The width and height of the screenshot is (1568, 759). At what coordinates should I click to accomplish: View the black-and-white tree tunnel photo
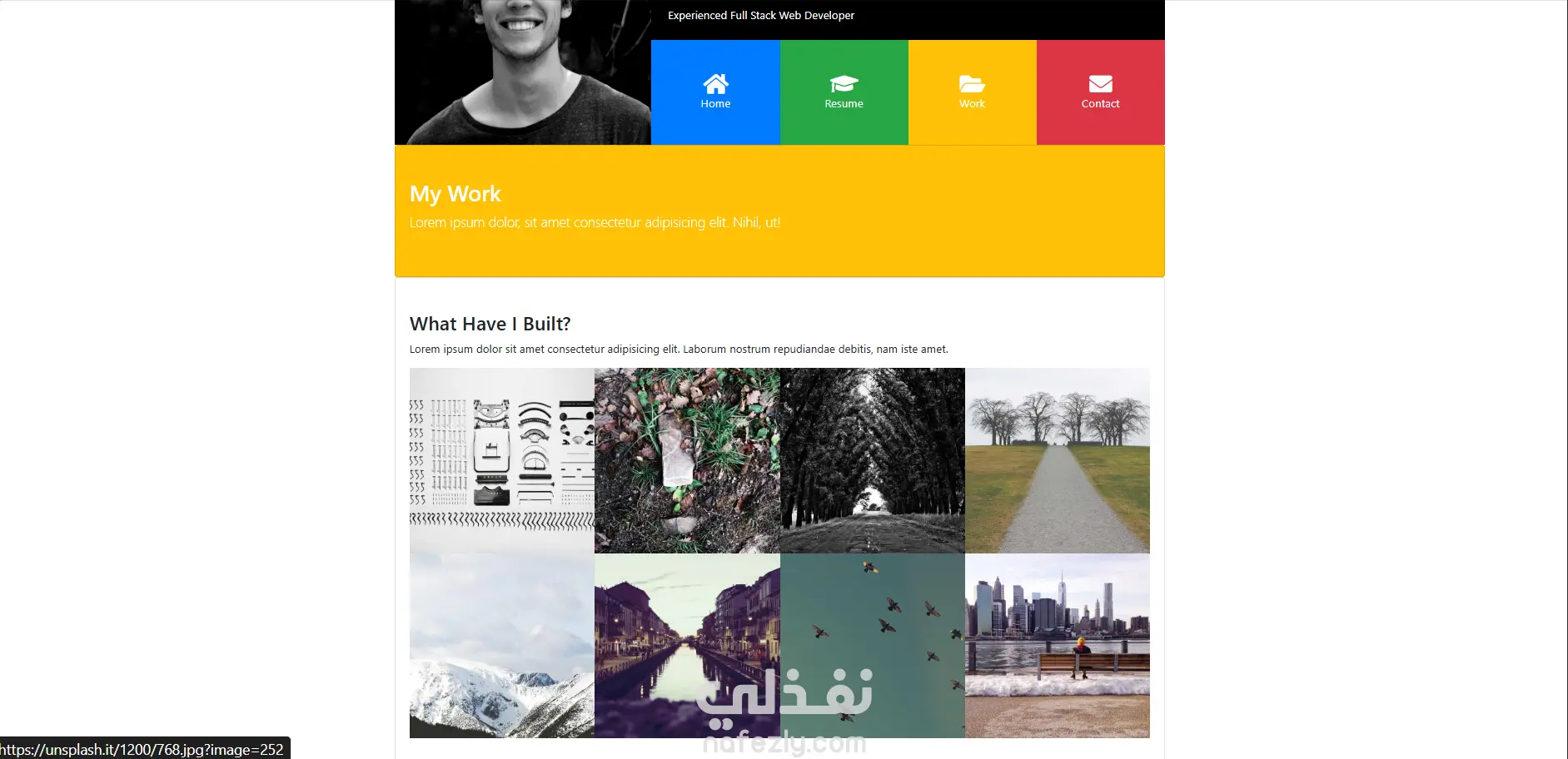coord(873,460)
